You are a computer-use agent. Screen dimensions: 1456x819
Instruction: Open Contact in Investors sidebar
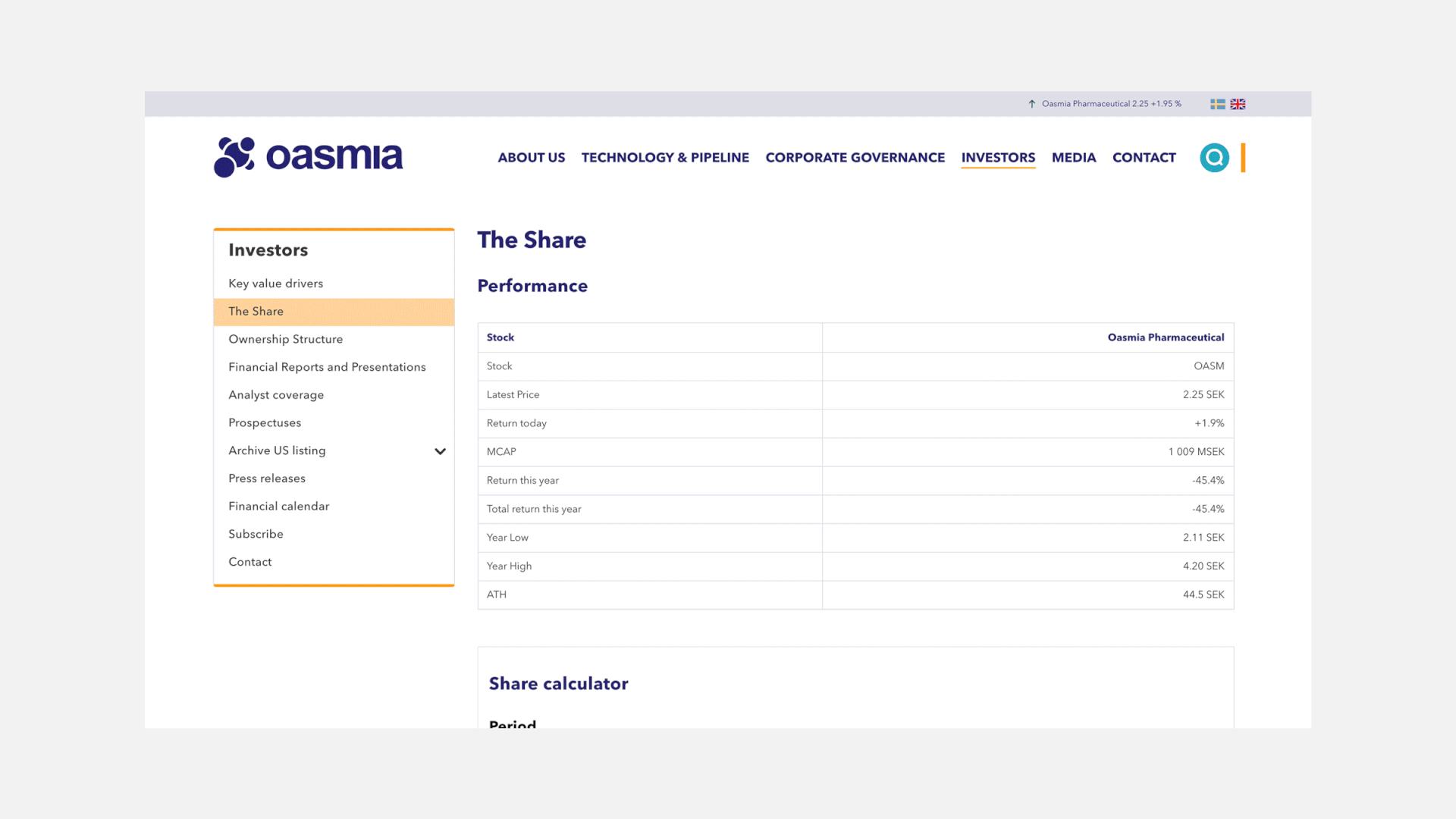pos(249,562)
